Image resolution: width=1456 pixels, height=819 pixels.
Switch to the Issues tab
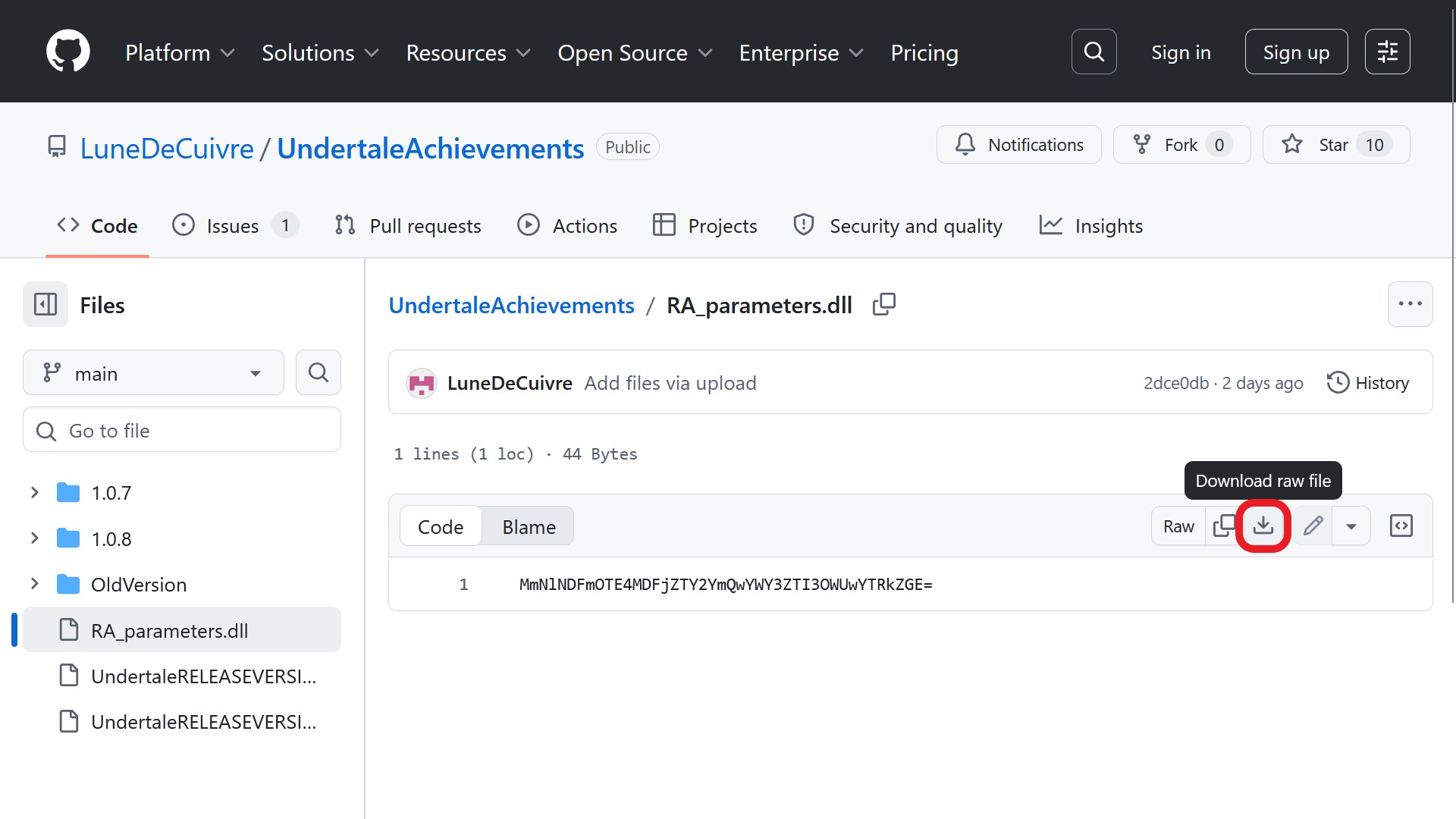click(235, 225)
